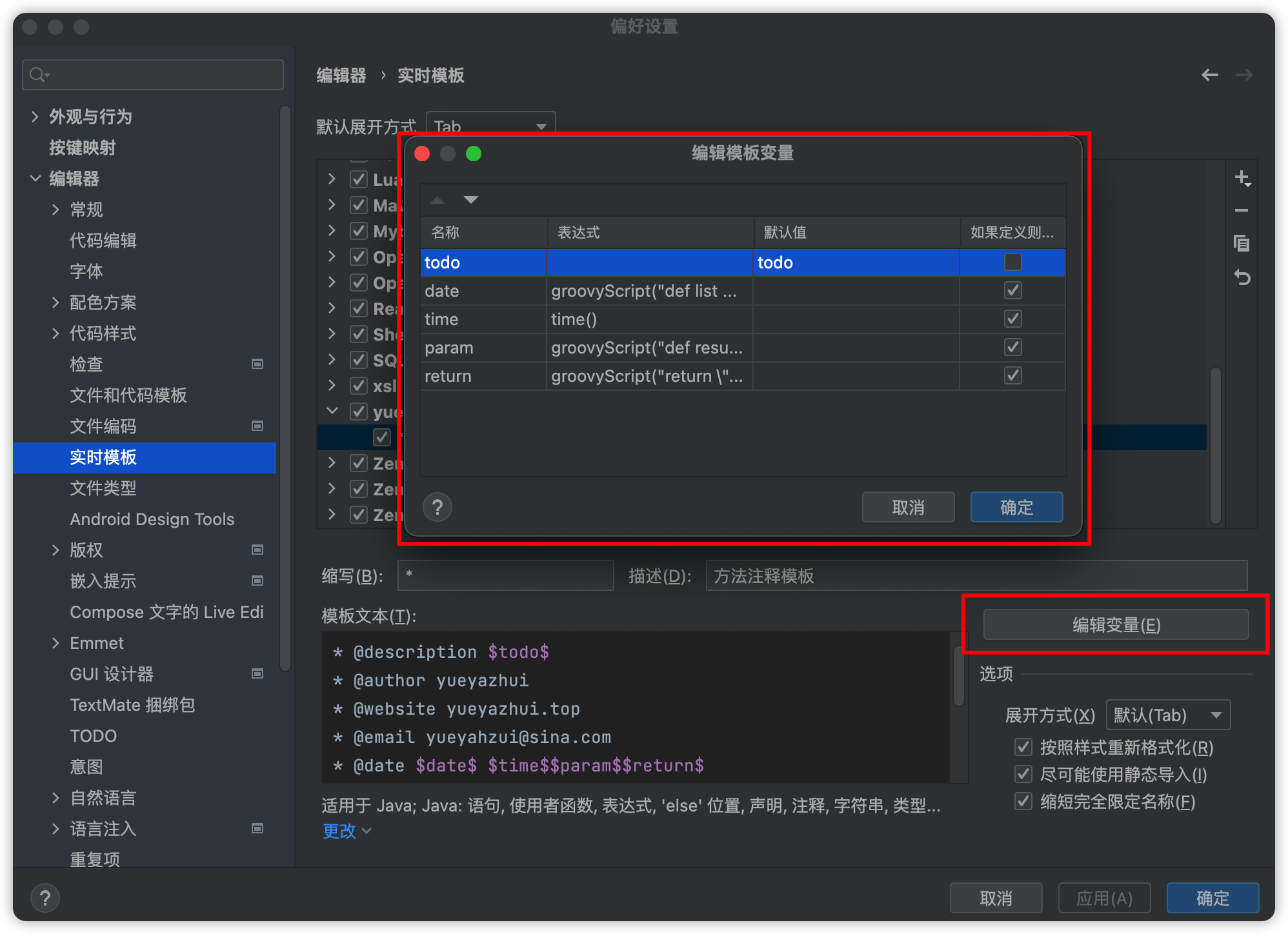Expand the Emmet tree node
Viewport: 1288px width, 934px height.
pos(55,643)
